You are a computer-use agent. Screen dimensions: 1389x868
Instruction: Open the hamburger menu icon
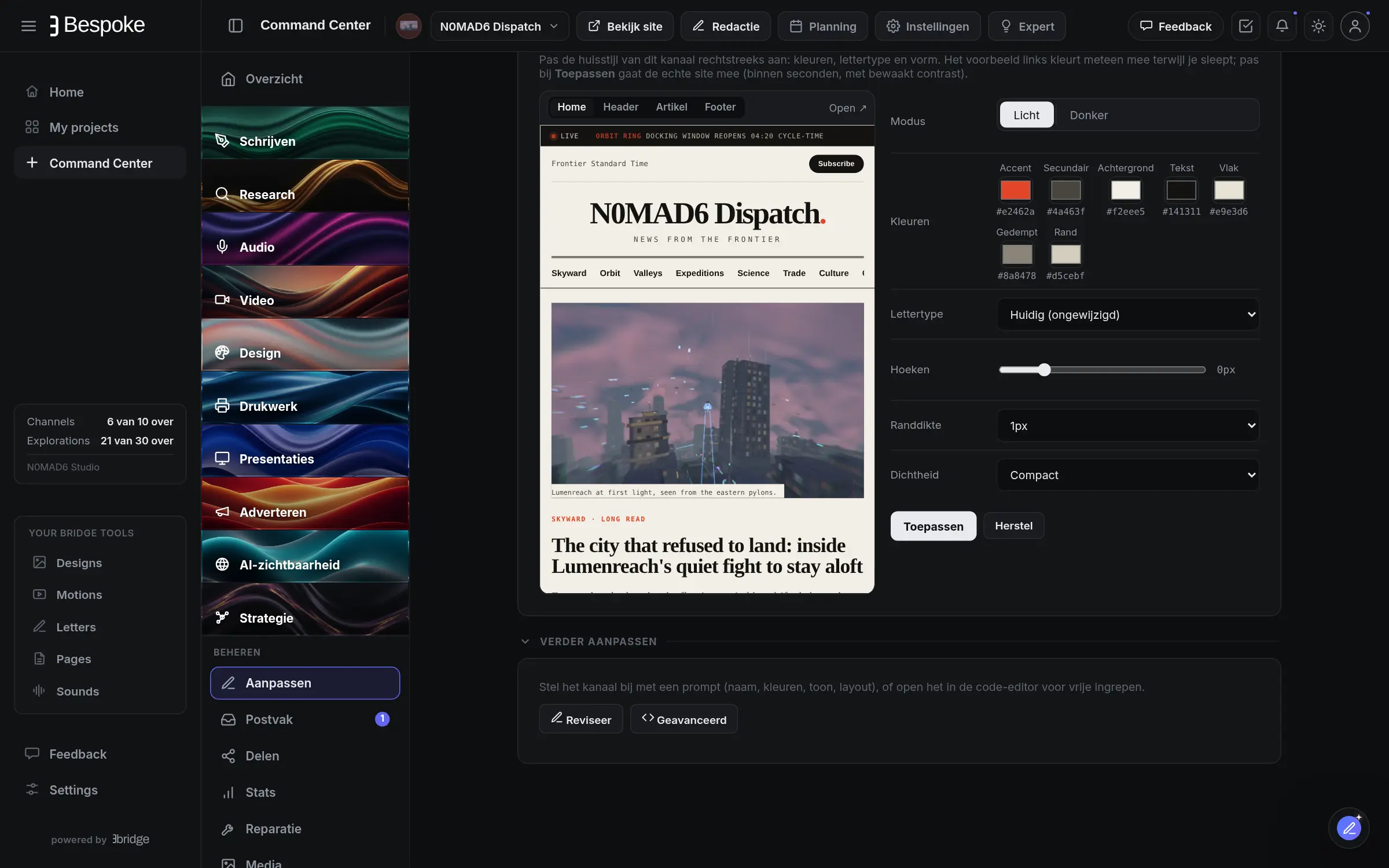[28, 25]
